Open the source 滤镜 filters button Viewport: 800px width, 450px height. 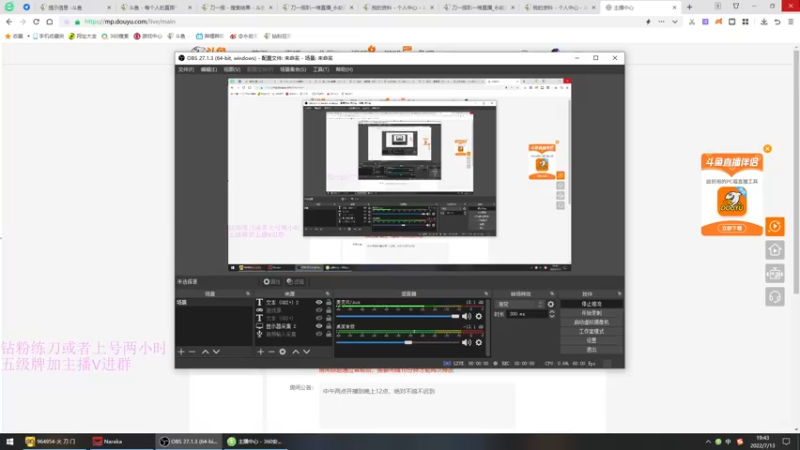pyautogui.click(x=295, y=282)
